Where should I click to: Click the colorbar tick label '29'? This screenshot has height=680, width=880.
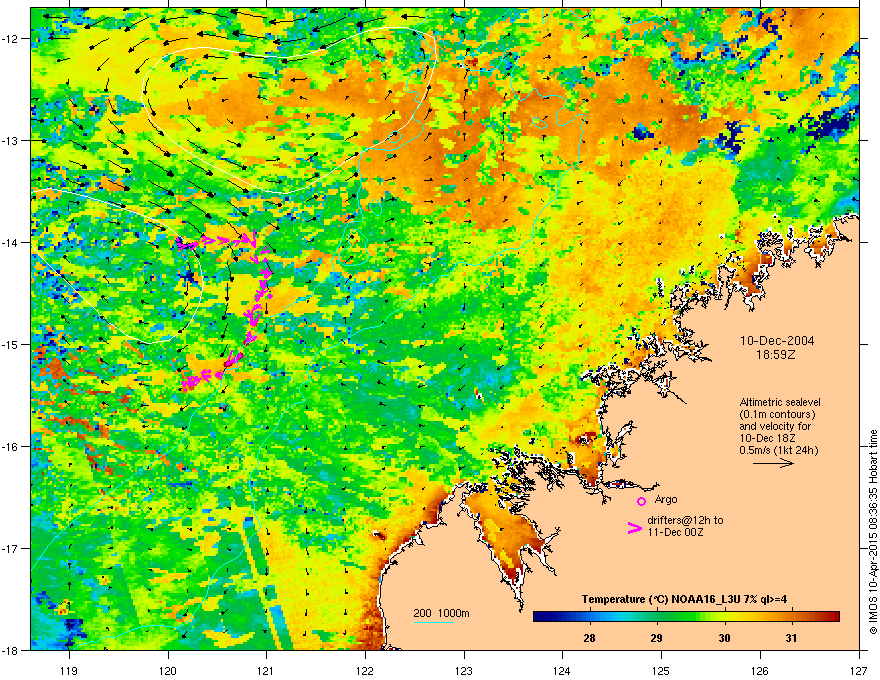click(657, 638)
